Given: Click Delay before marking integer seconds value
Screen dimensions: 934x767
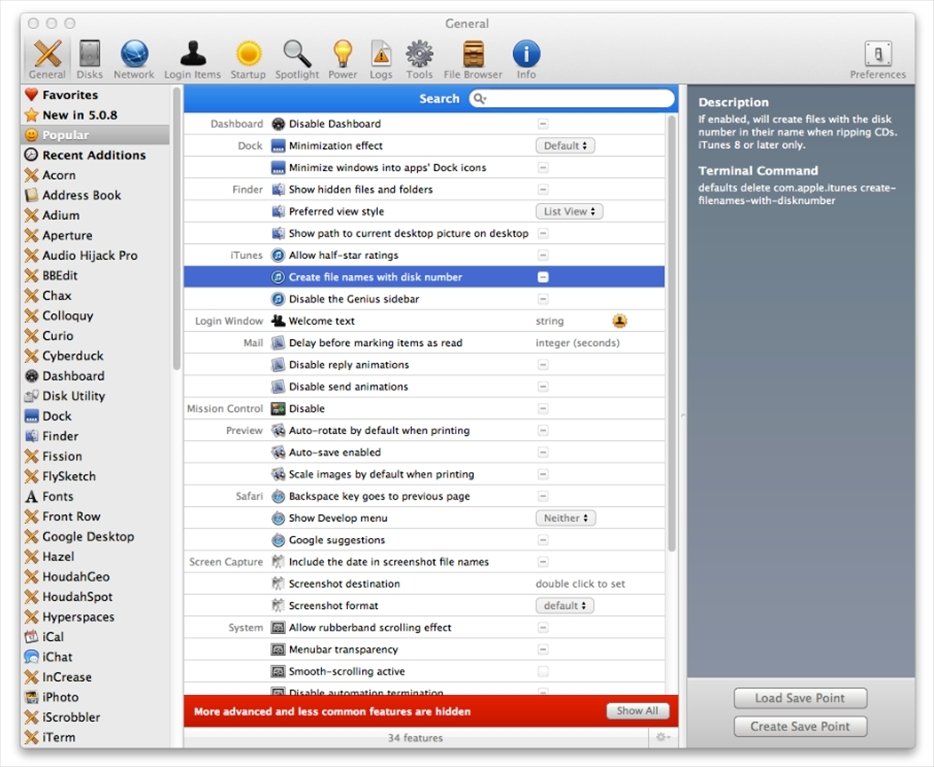Looking at the screenshot, I should click(x=577, y=343).
